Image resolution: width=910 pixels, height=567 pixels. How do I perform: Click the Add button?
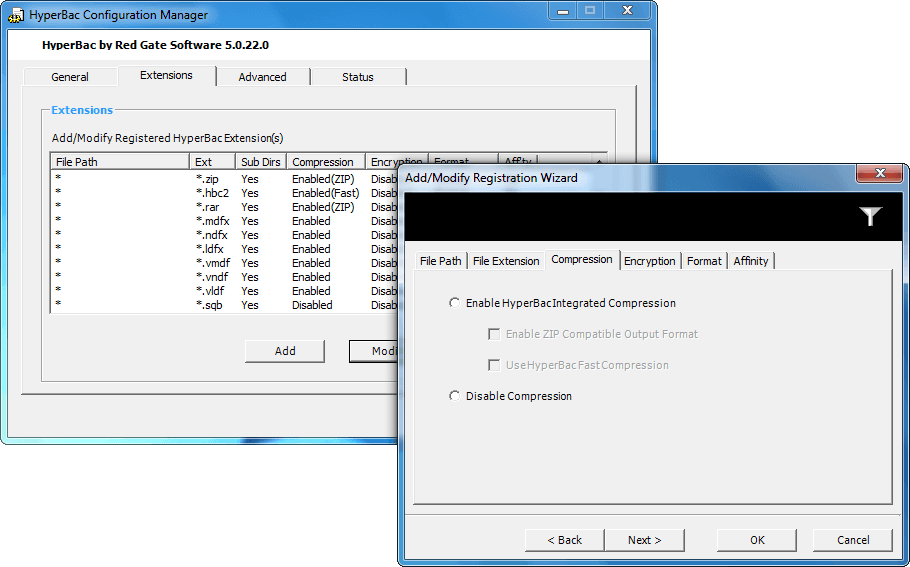point(285,351)
